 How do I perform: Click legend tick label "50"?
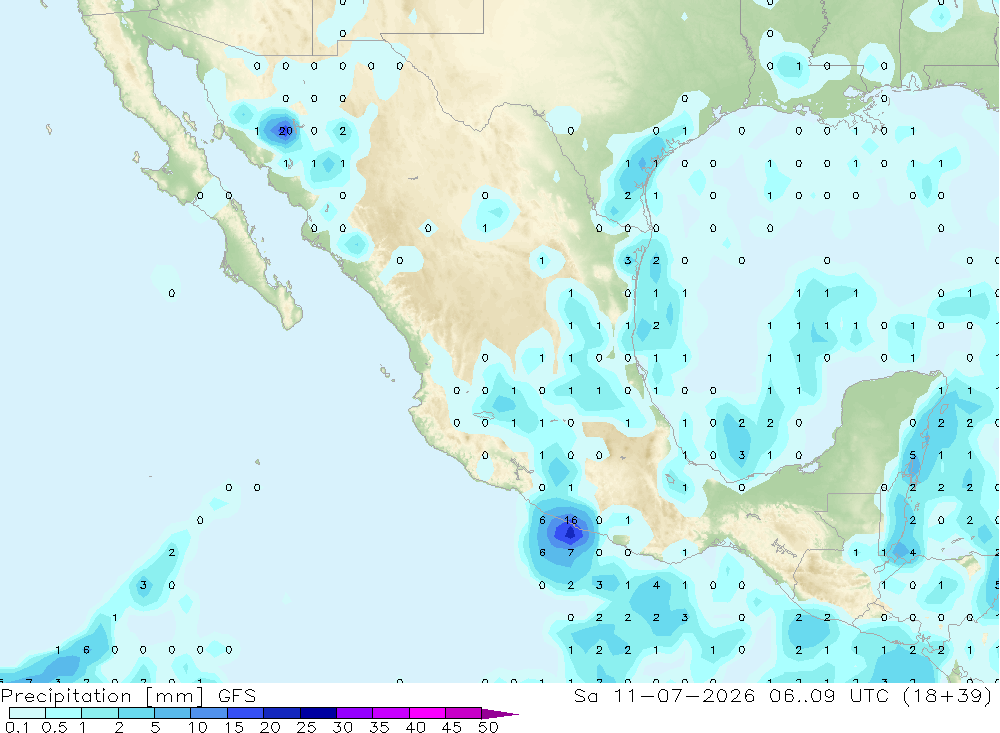click(488, 727)
